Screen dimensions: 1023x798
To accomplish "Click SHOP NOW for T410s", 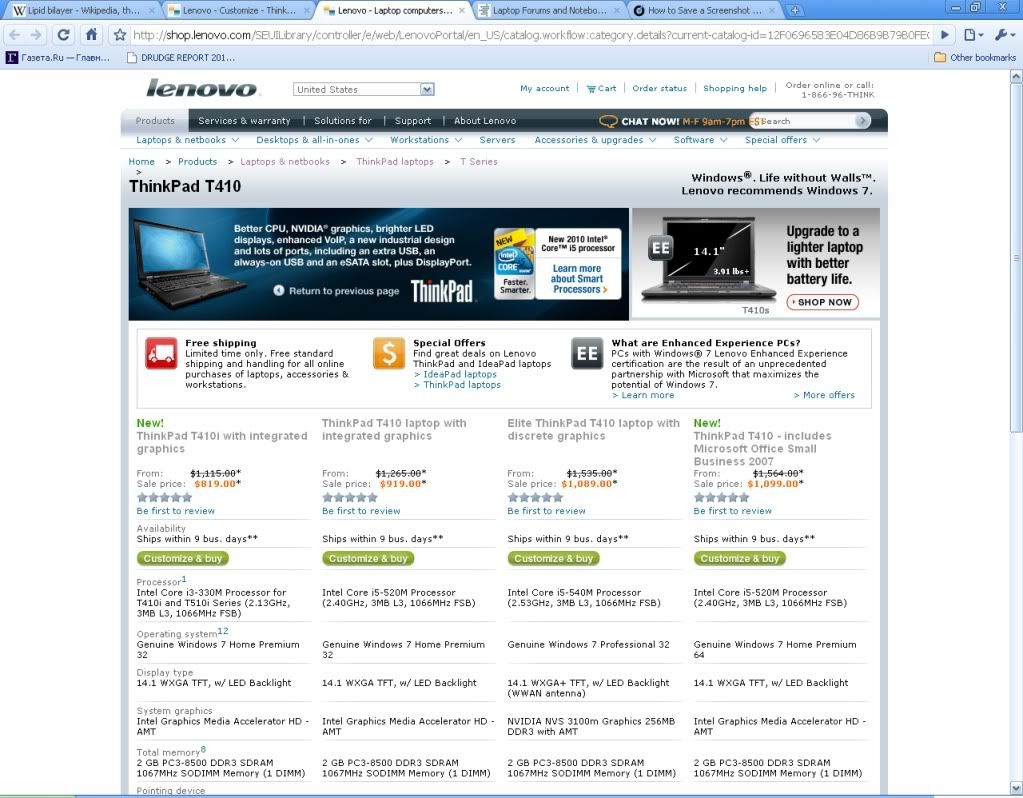I will [823, 302].
